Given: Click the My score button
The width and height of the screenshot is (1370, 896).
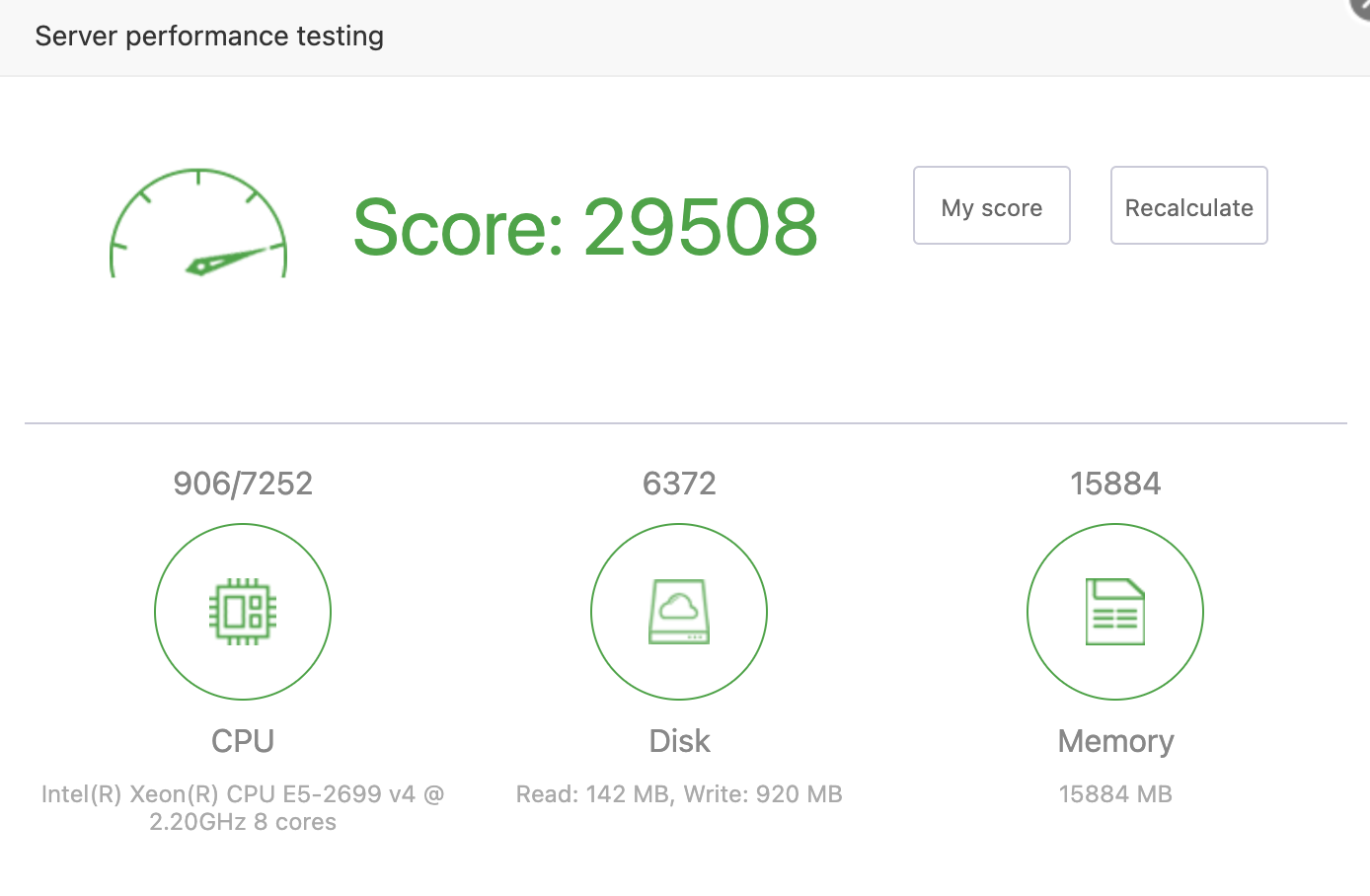Looking at the screenshot, I should (x=992, y=205).
